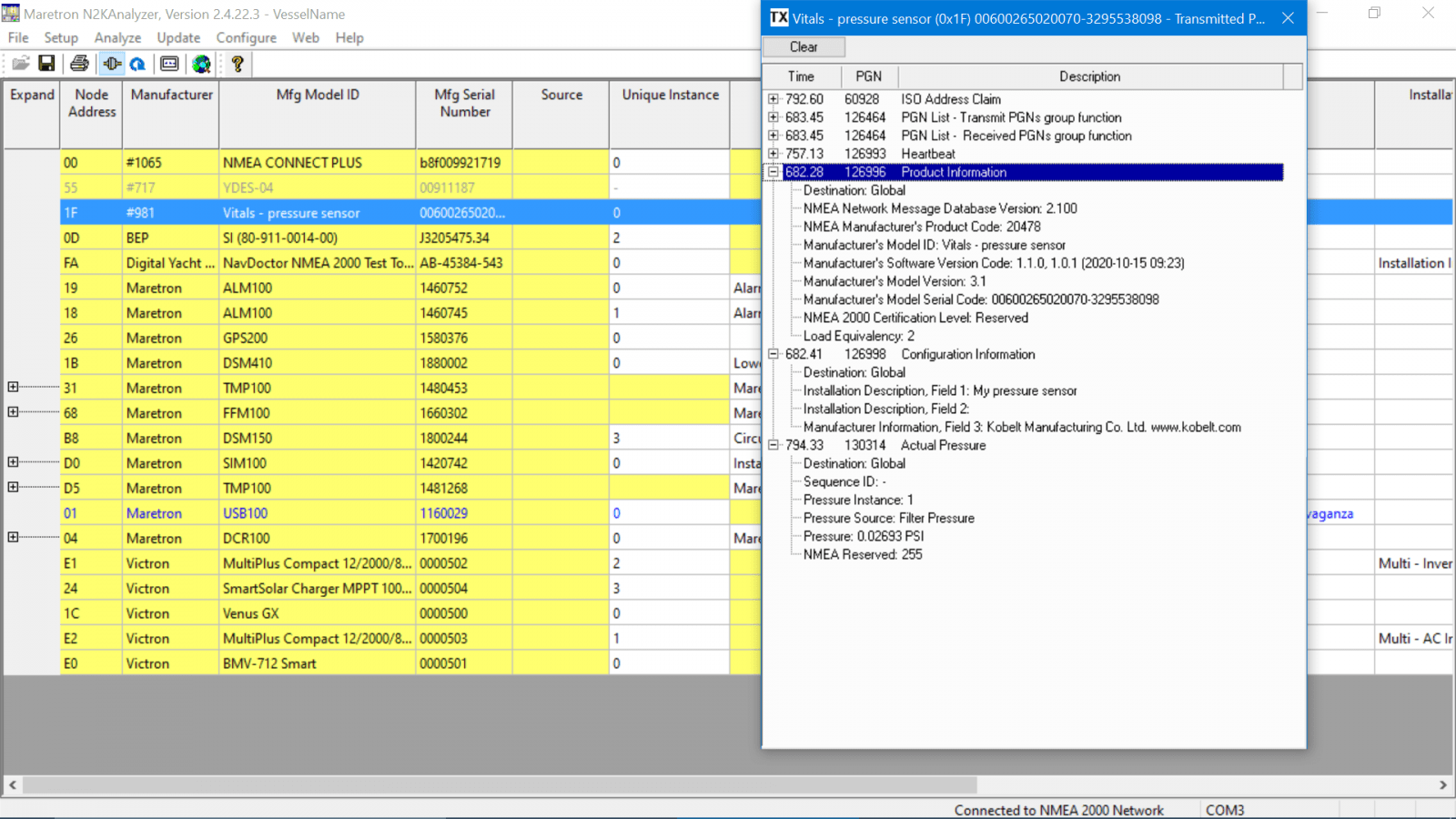Toggle the network connect icon
1456x819 pixels.
[112, 64]
